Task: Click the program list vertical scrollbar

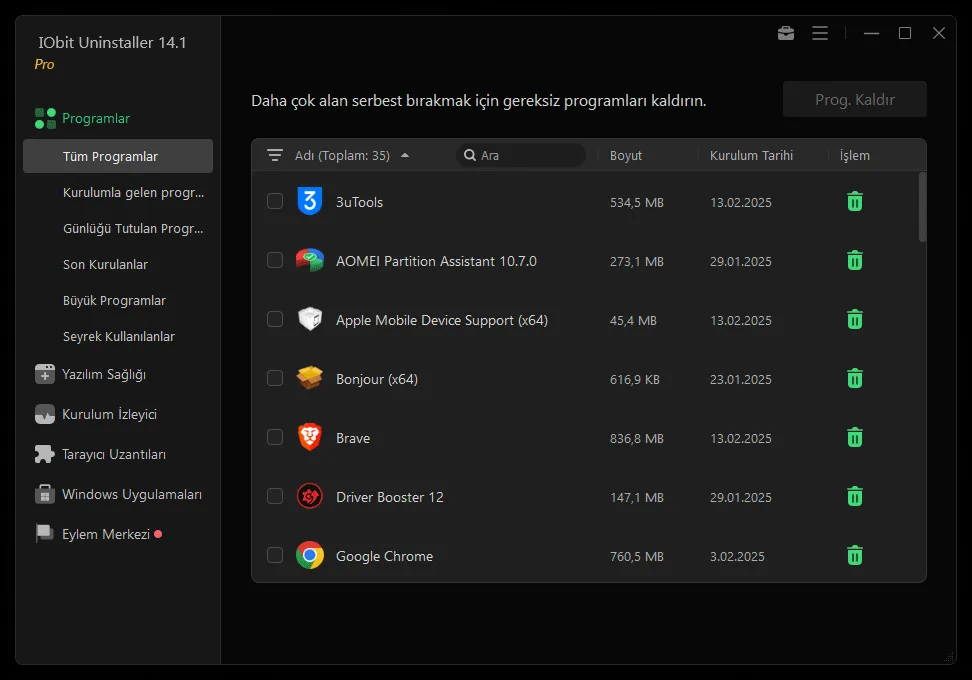Action: [922, 207]
